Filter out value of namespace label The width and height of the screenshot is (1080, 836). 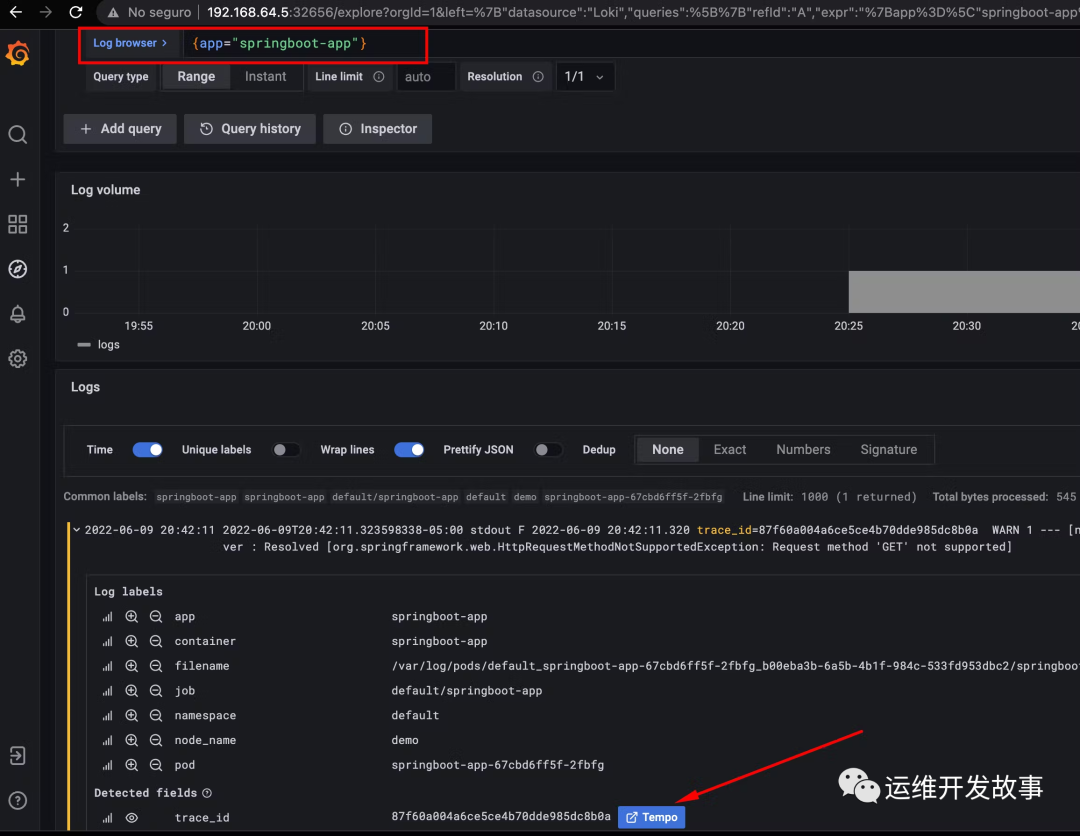(x=156, y=715)
